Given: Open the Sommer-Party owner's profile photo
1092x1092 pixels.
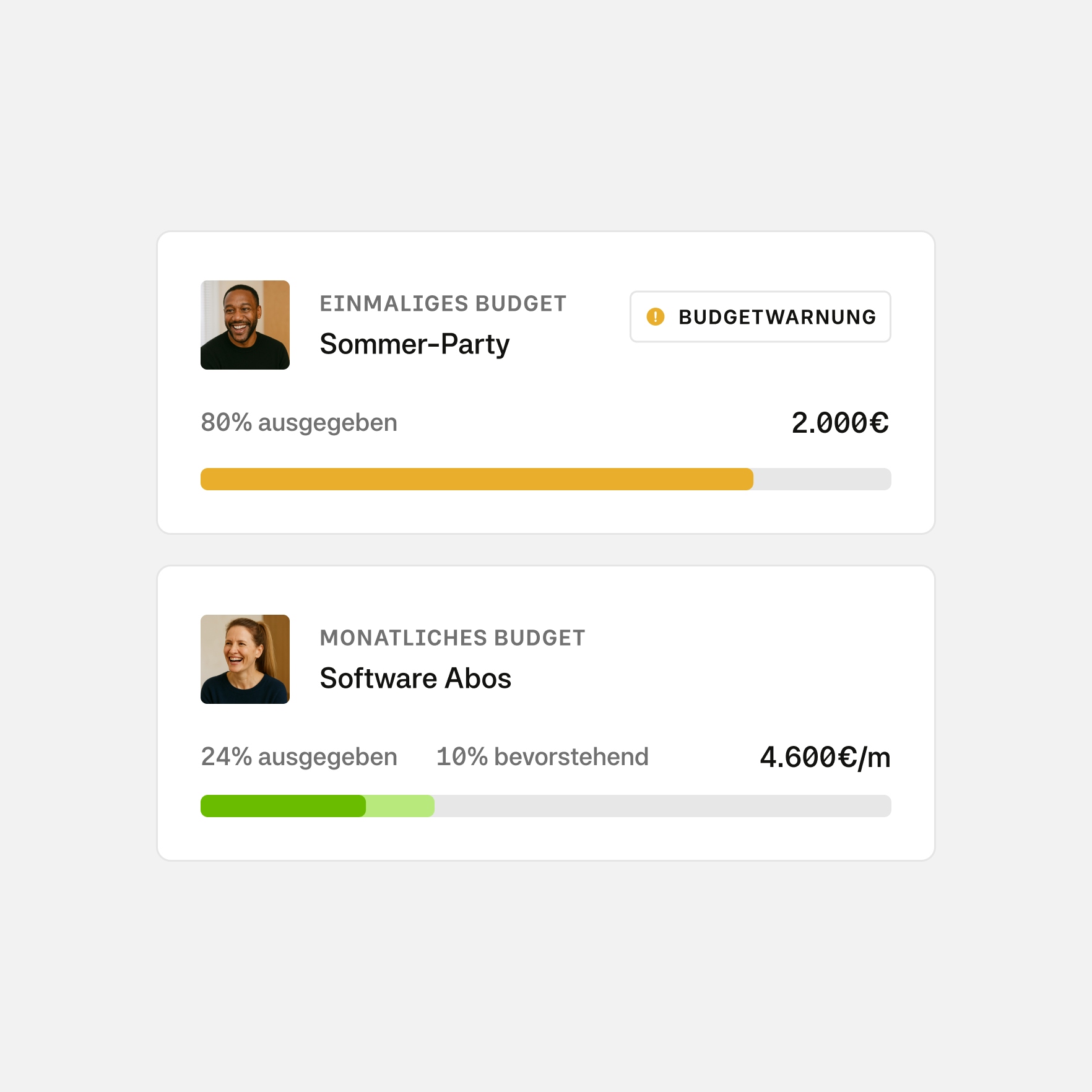Looking at the screenshot, I should 245,325.
